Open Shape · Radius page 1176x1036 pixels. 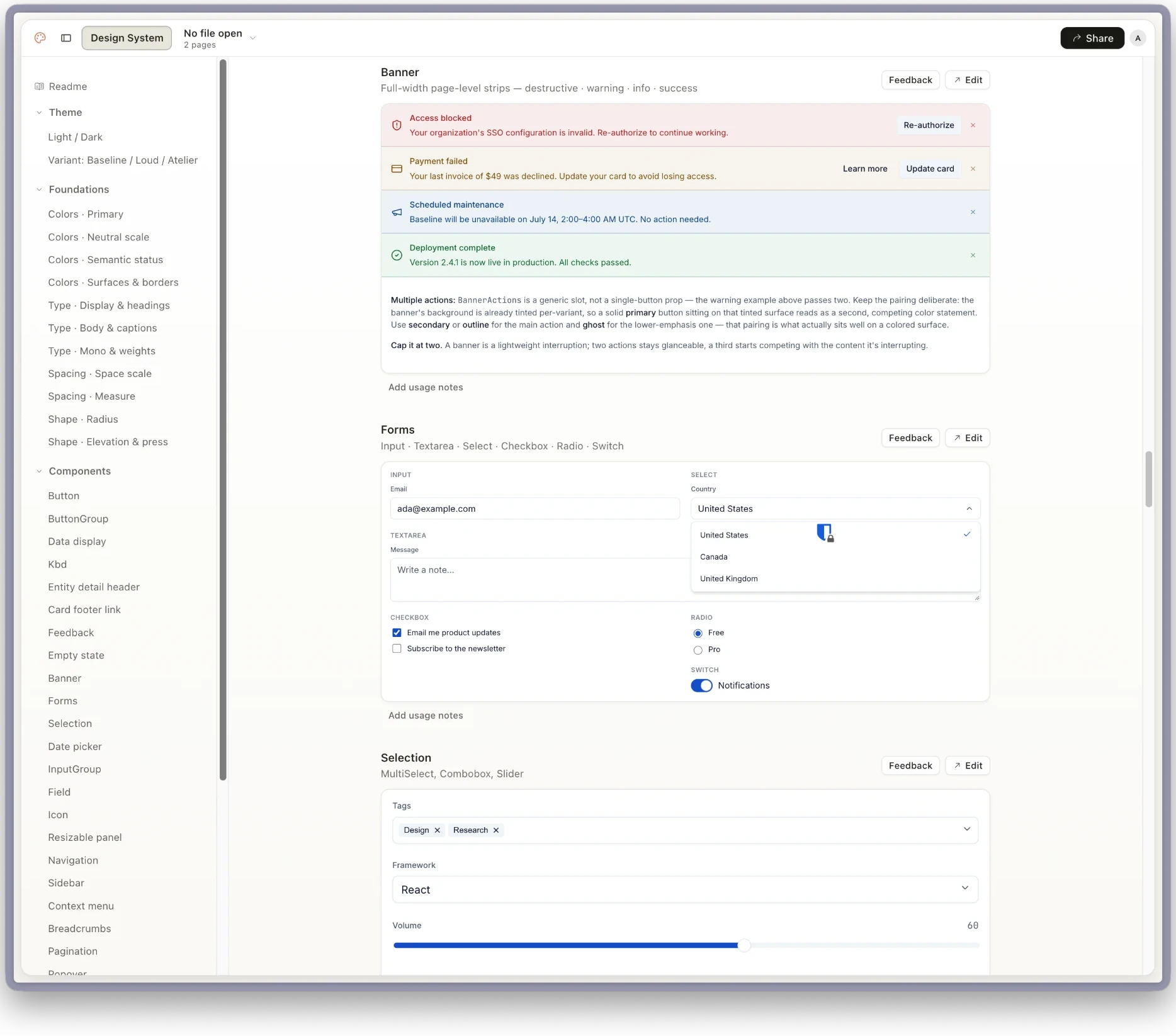pos(83,419)
